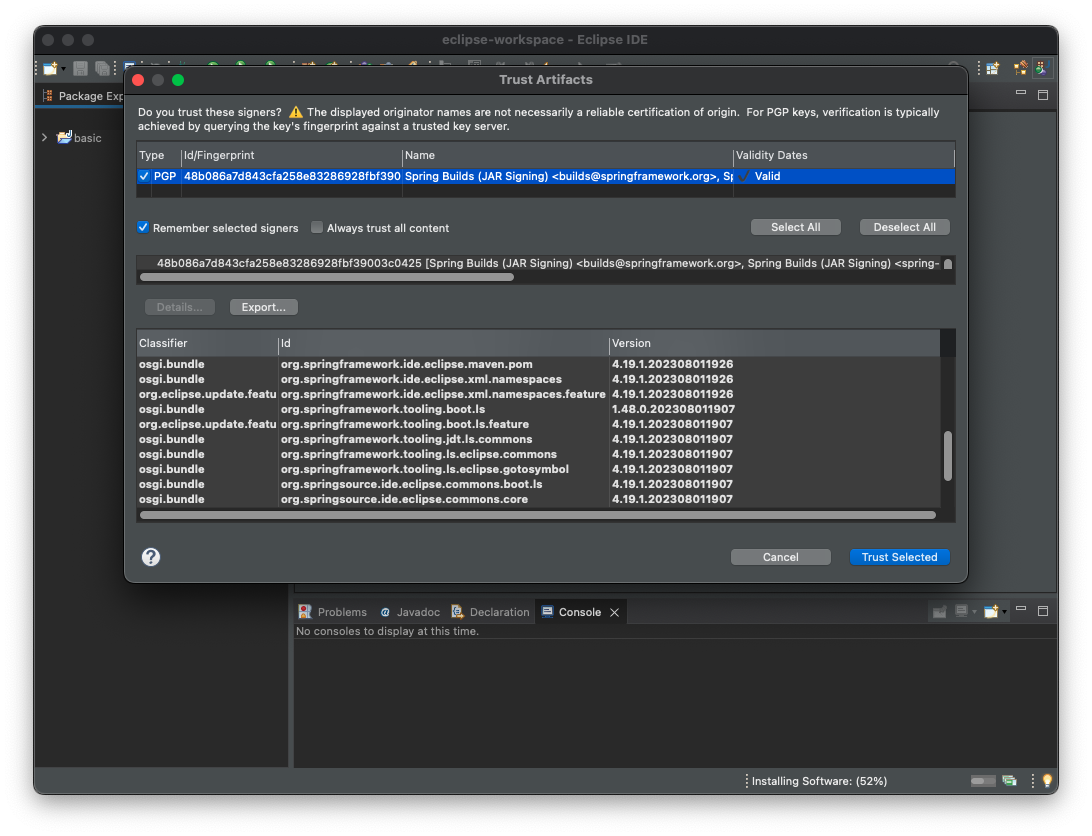Click the Deselect All button
This screenshot has width=1092, height=836.
coord(905,227)
